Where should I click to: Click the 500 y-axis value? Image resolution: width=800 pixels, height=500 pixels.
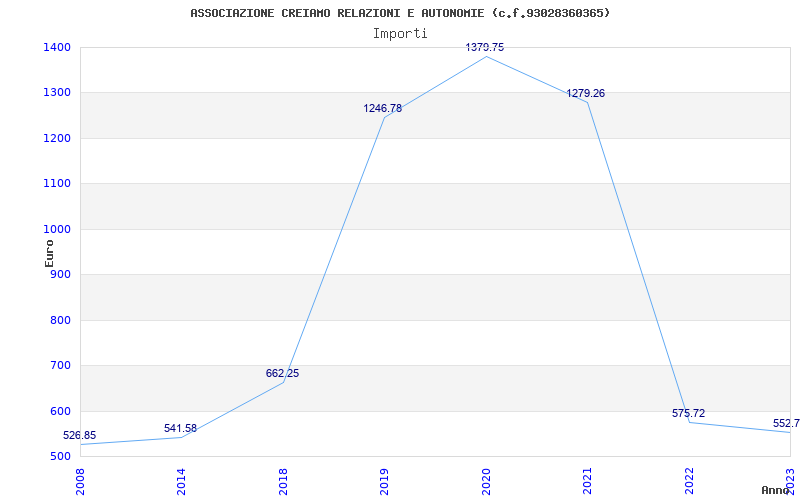tap(58, 457)
